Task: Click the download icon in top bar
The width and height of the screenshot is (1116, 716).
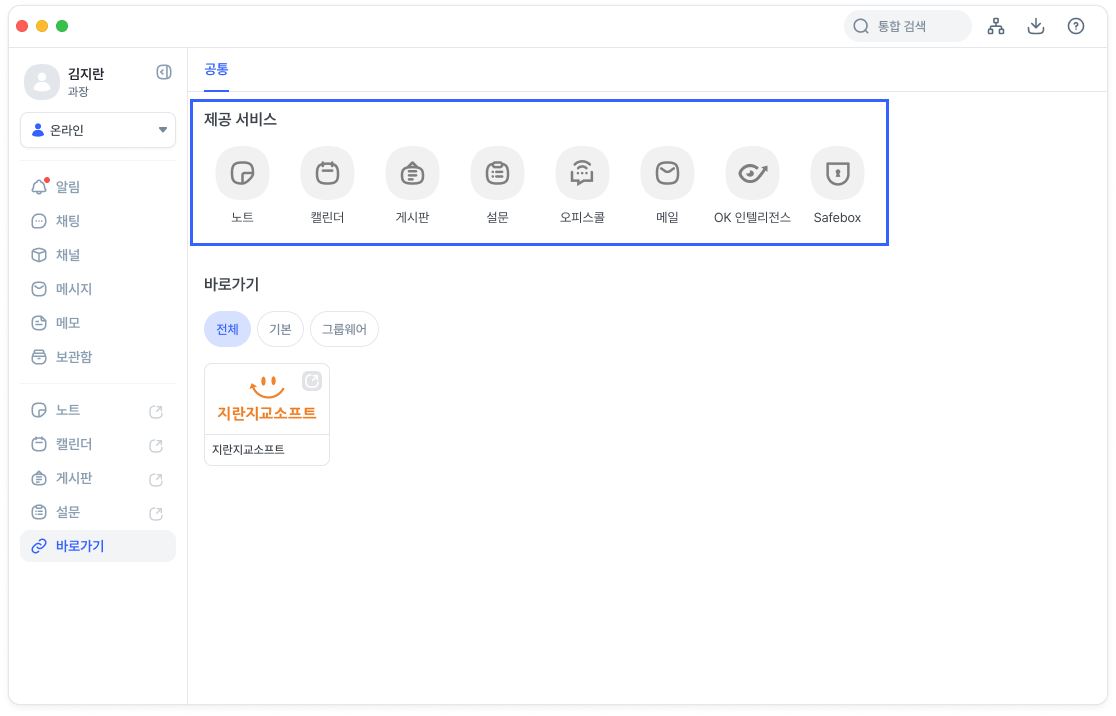Action: [1036, 27]
